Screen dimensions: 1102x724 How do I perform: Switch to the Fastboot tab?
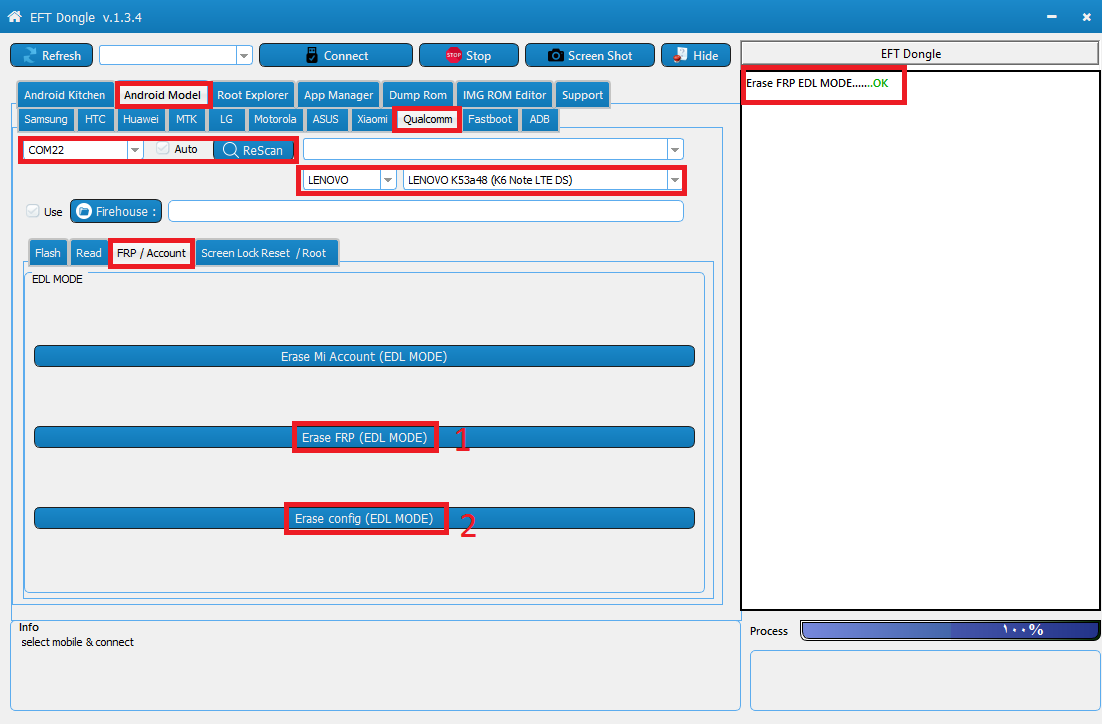pos(490,119)
